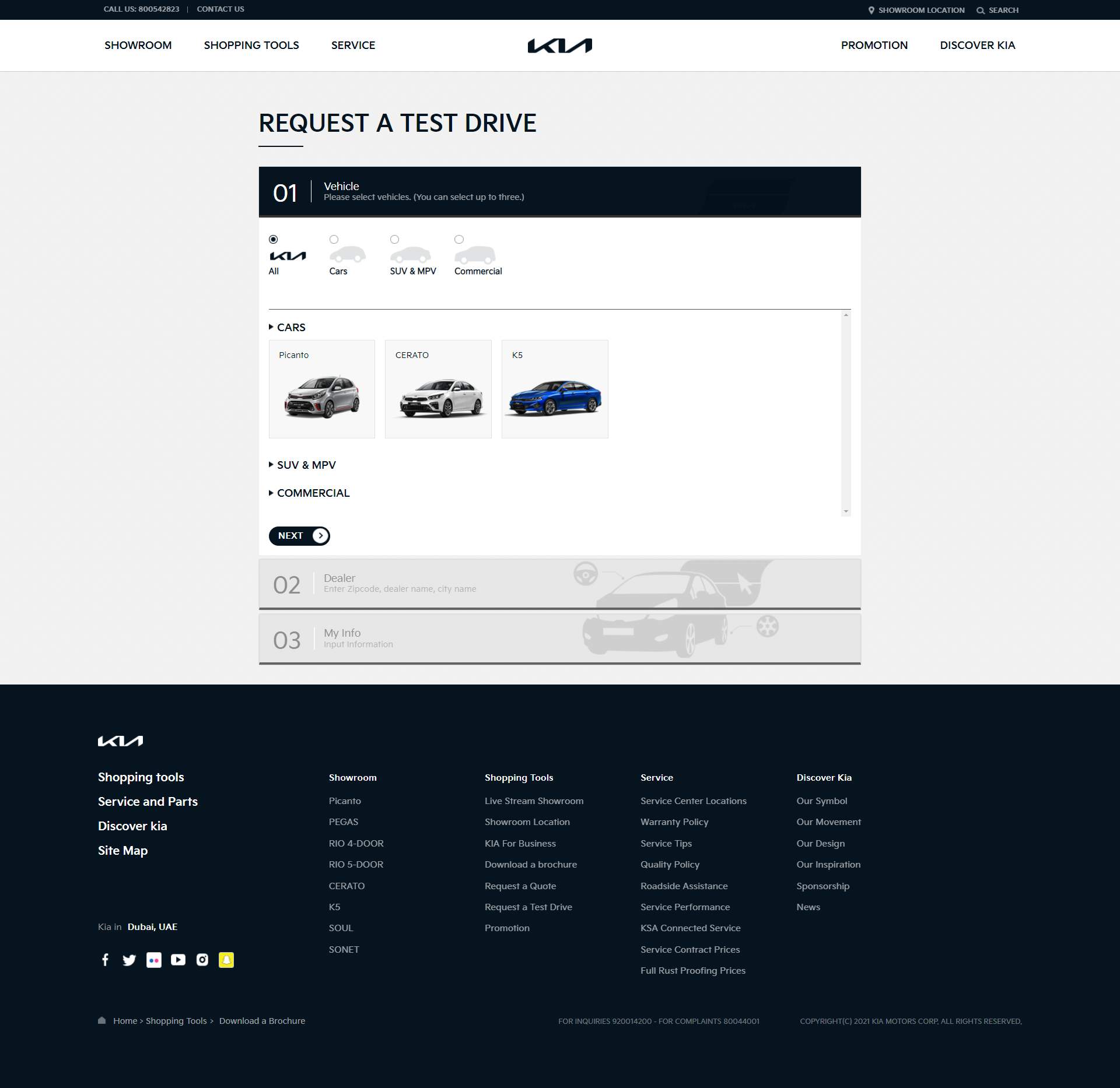Click footer Service and Parts link
Image resolution: width=1120 pixels, height=1088 pixels.
pos(148,801)
